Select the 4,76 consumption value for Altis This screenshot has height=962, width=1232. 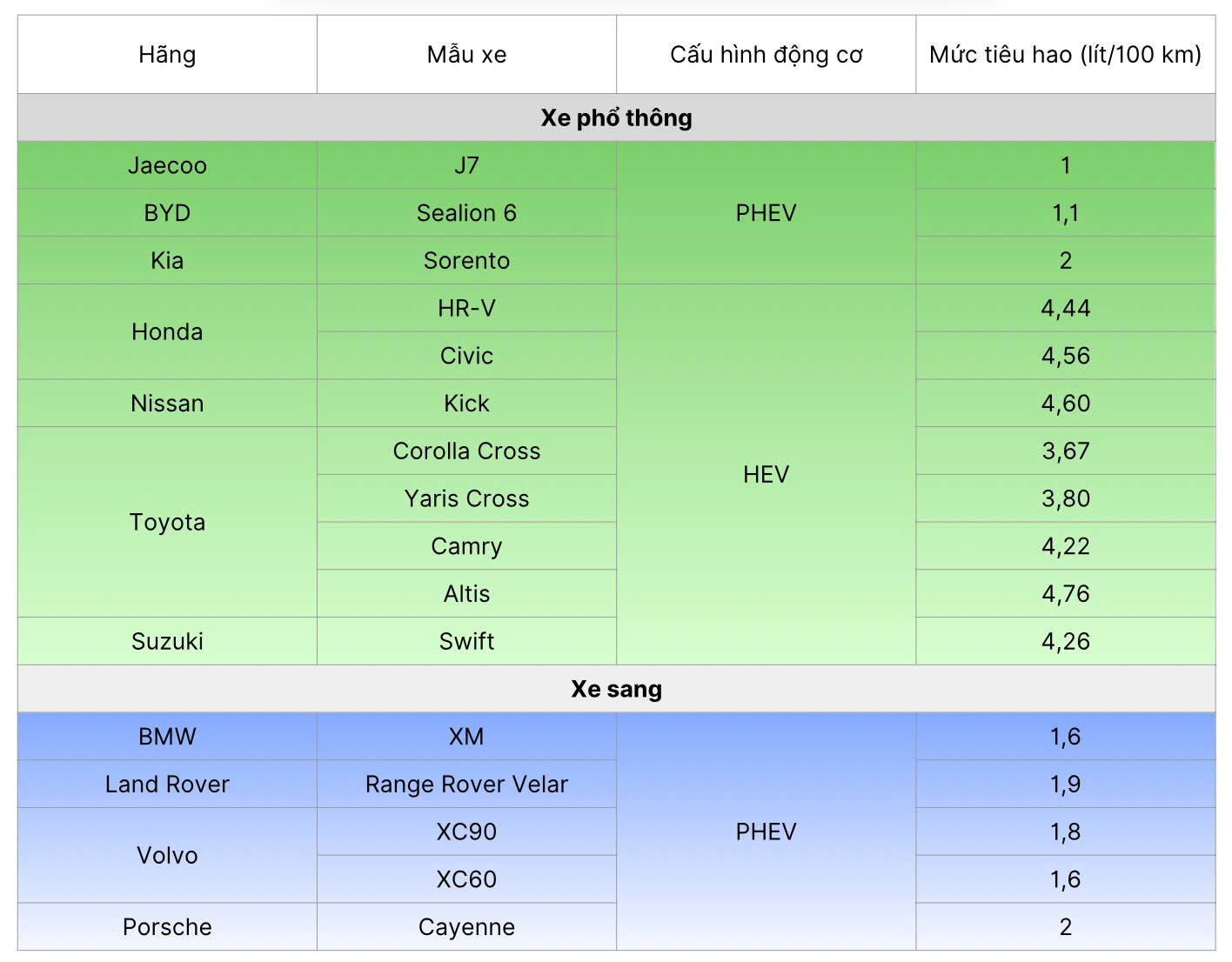(1065, 593)
